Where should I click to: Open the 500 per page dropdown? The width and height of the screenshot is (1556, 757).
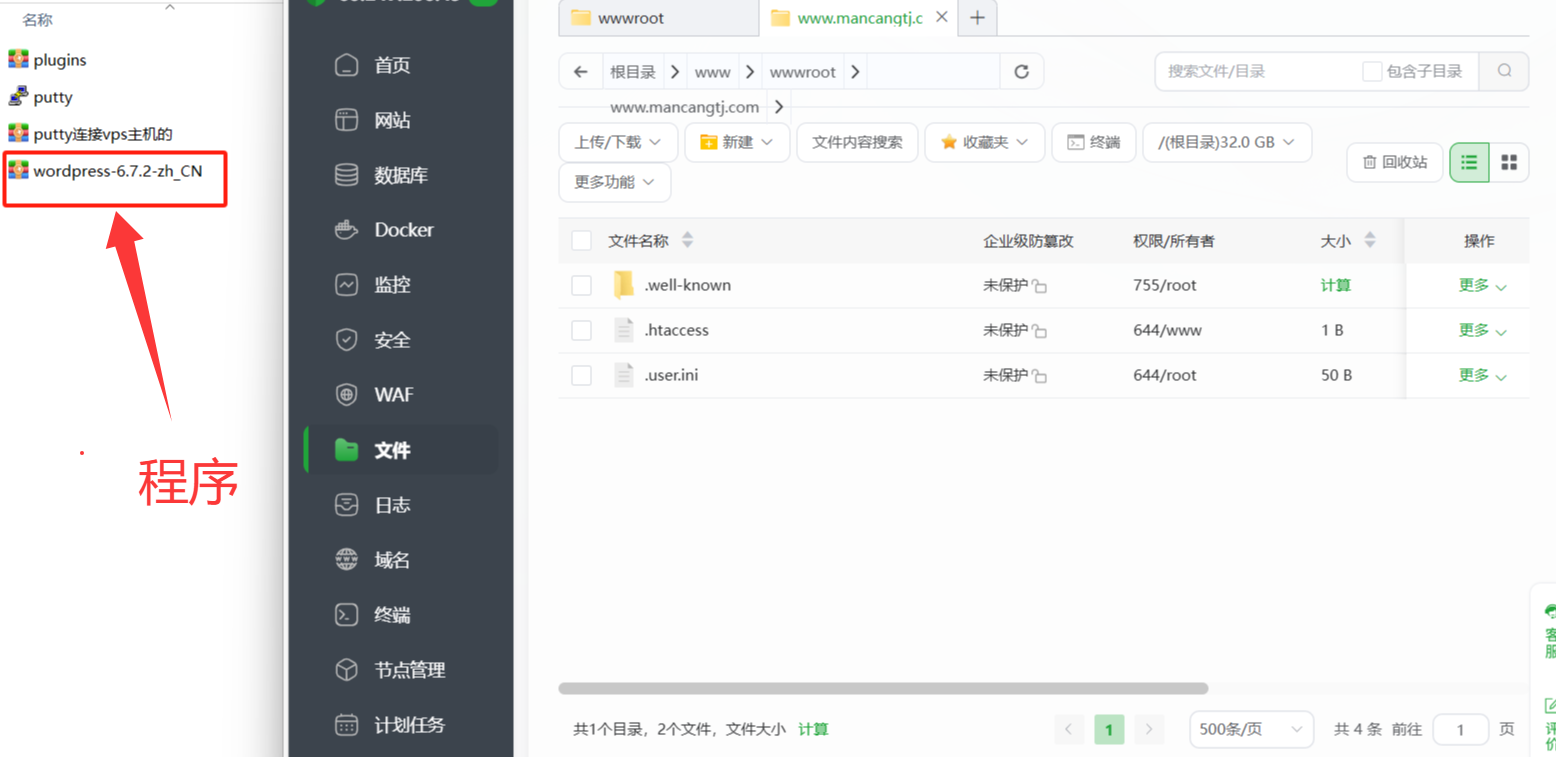click(1250, 729)
